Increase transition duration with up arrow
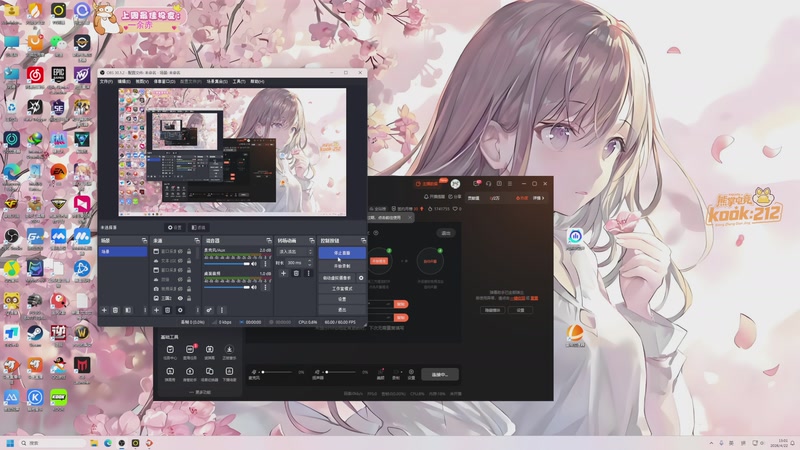This screenshot has width=800, height=450. click(310, 260)
